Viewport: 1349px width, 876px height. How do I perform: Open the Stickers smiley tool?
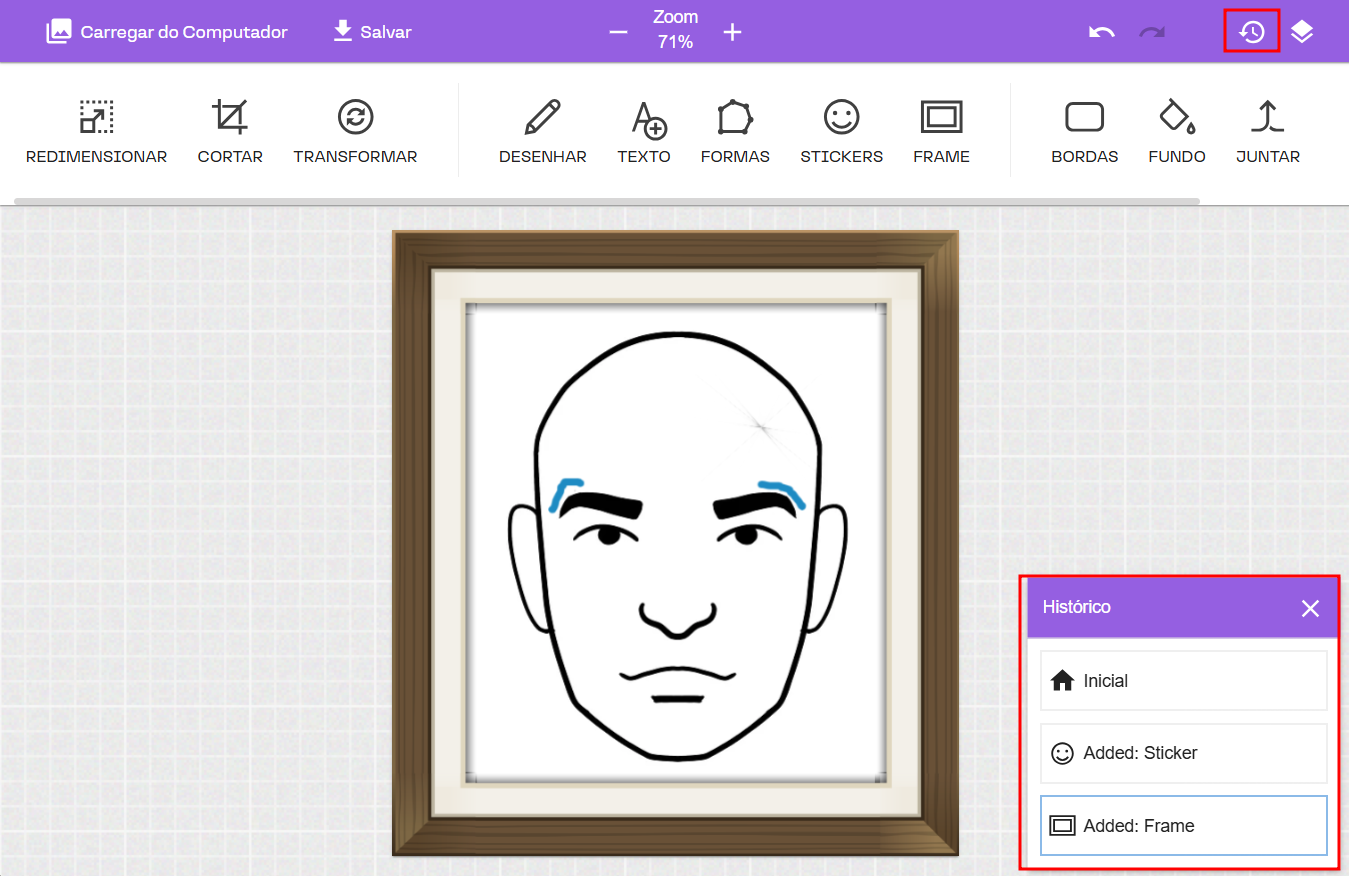point(841,131)
